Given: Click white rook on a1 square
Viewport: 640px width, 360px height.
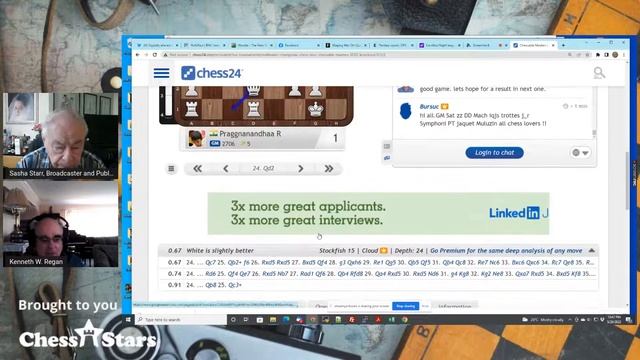Looking at the screenshot, I should [x=191, y=109].
